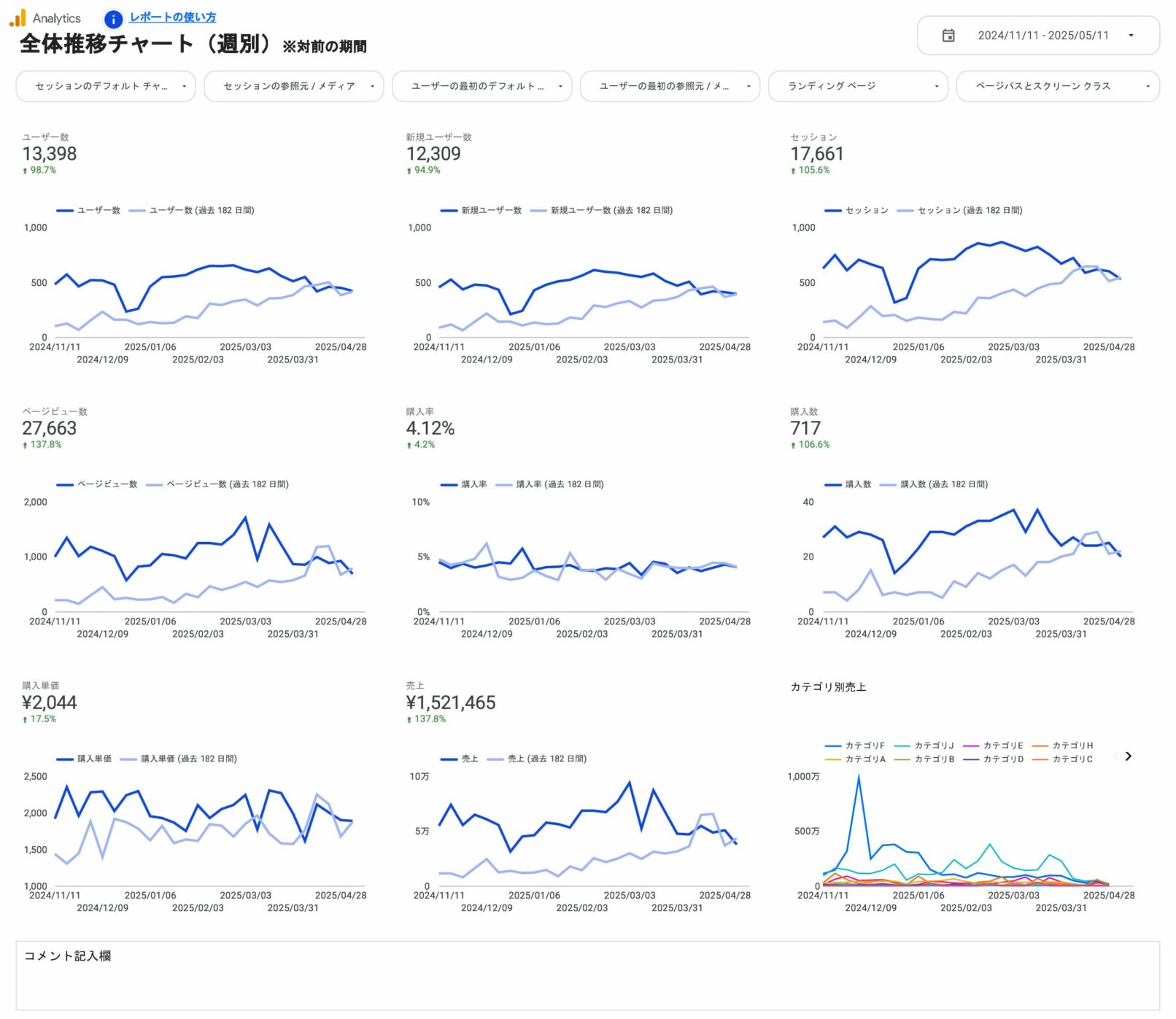The width and height of the screenshot is (1176, 1019).
Task: Click the calendar icon in date picker
Action: click(x=948, y=36)
